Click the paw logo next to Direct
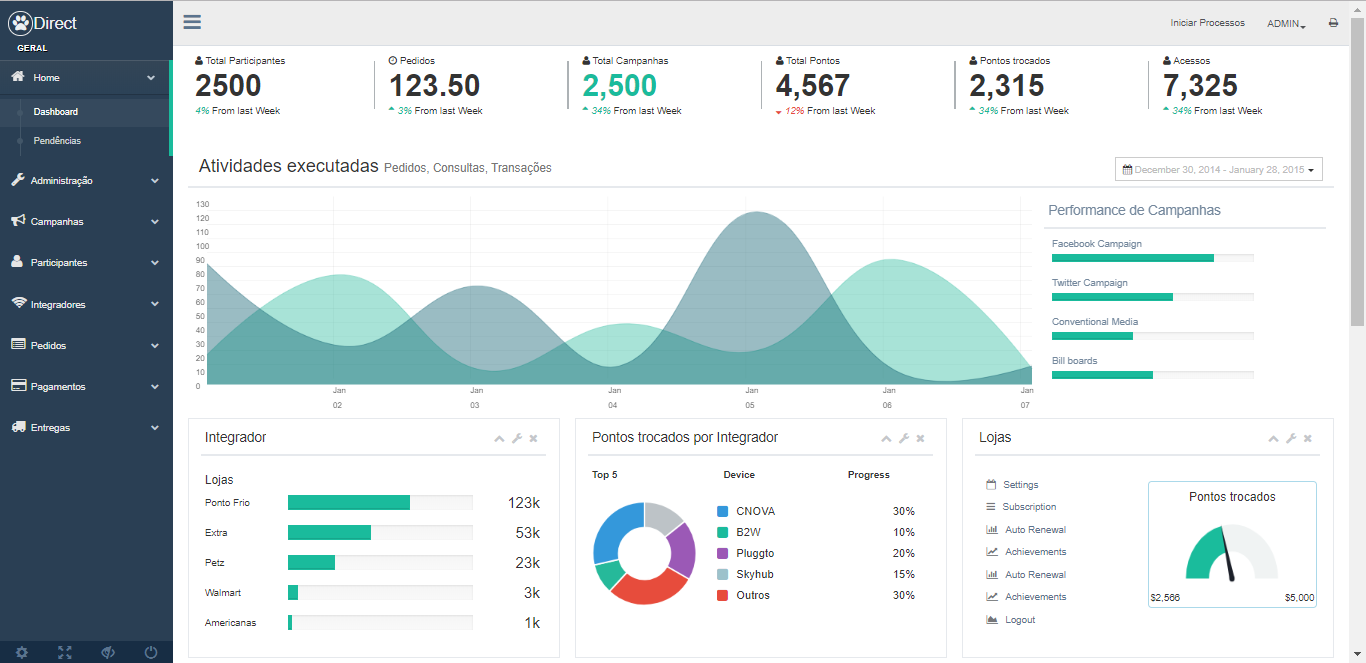The height and width of the screenshot is (663, 1366). pos(20,23)
